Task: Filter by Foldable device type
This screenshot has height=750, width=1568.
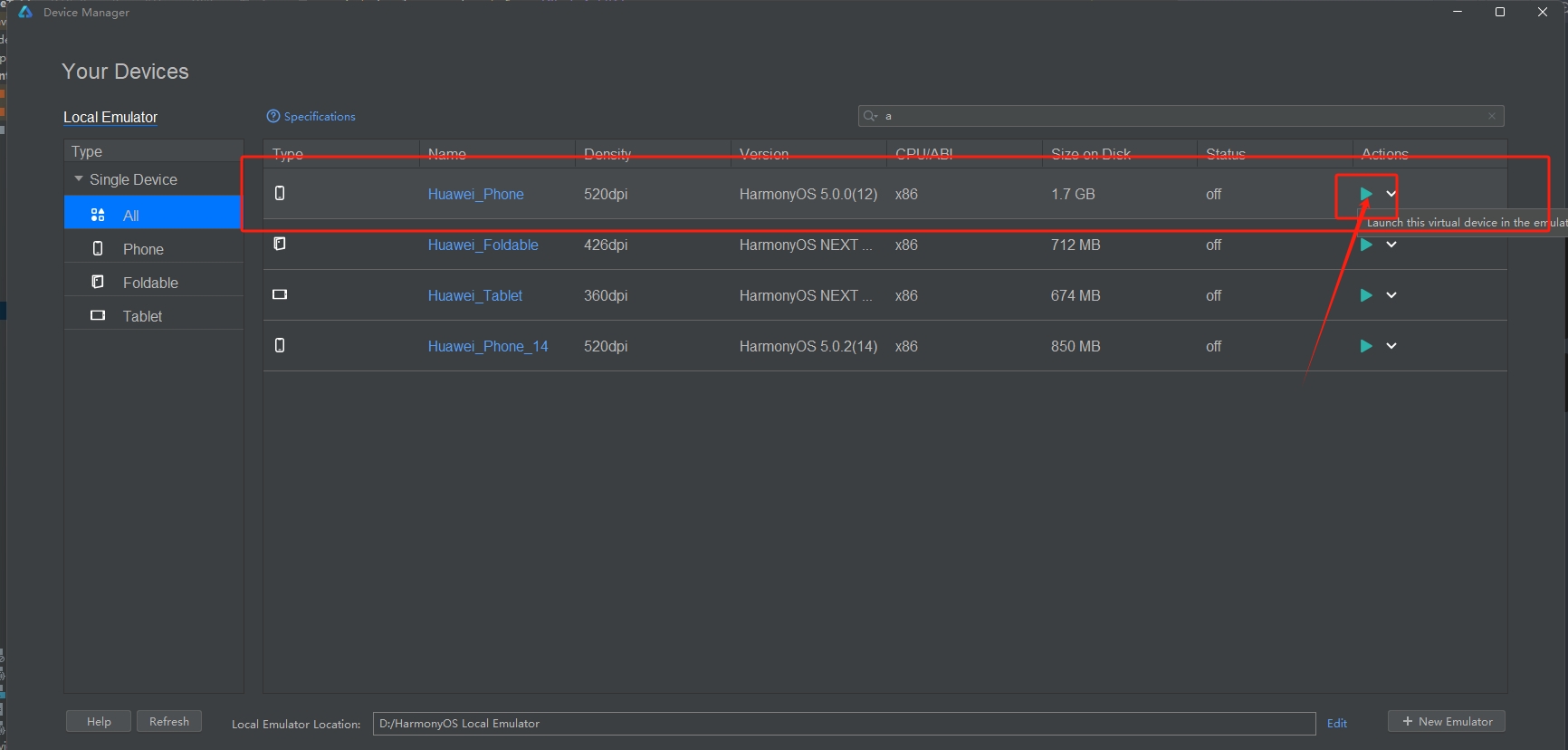Action: click(x=150, y=283)
